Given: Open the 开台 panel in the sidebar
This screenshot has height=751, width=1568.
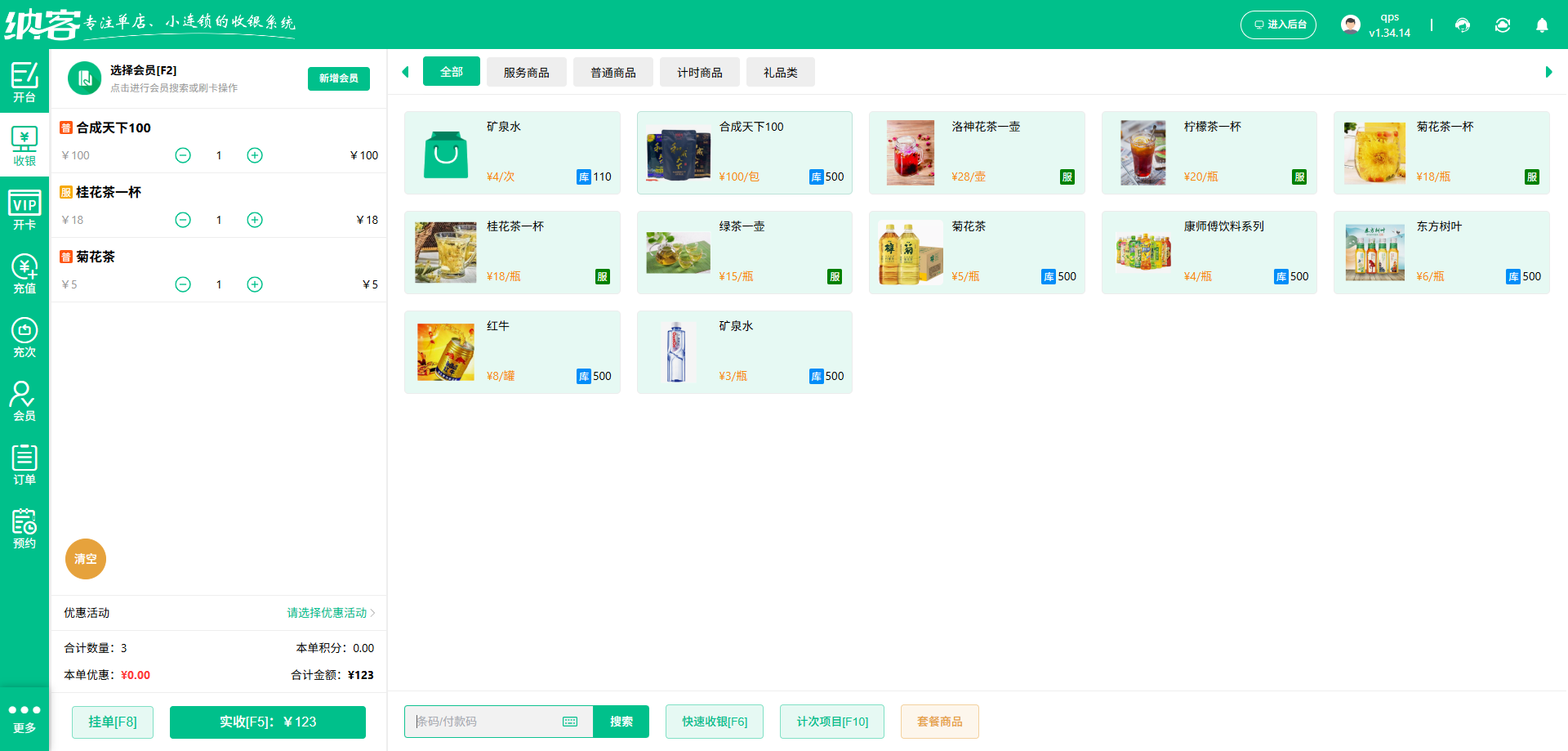Looking at the screenshot, I should (24, 82).
